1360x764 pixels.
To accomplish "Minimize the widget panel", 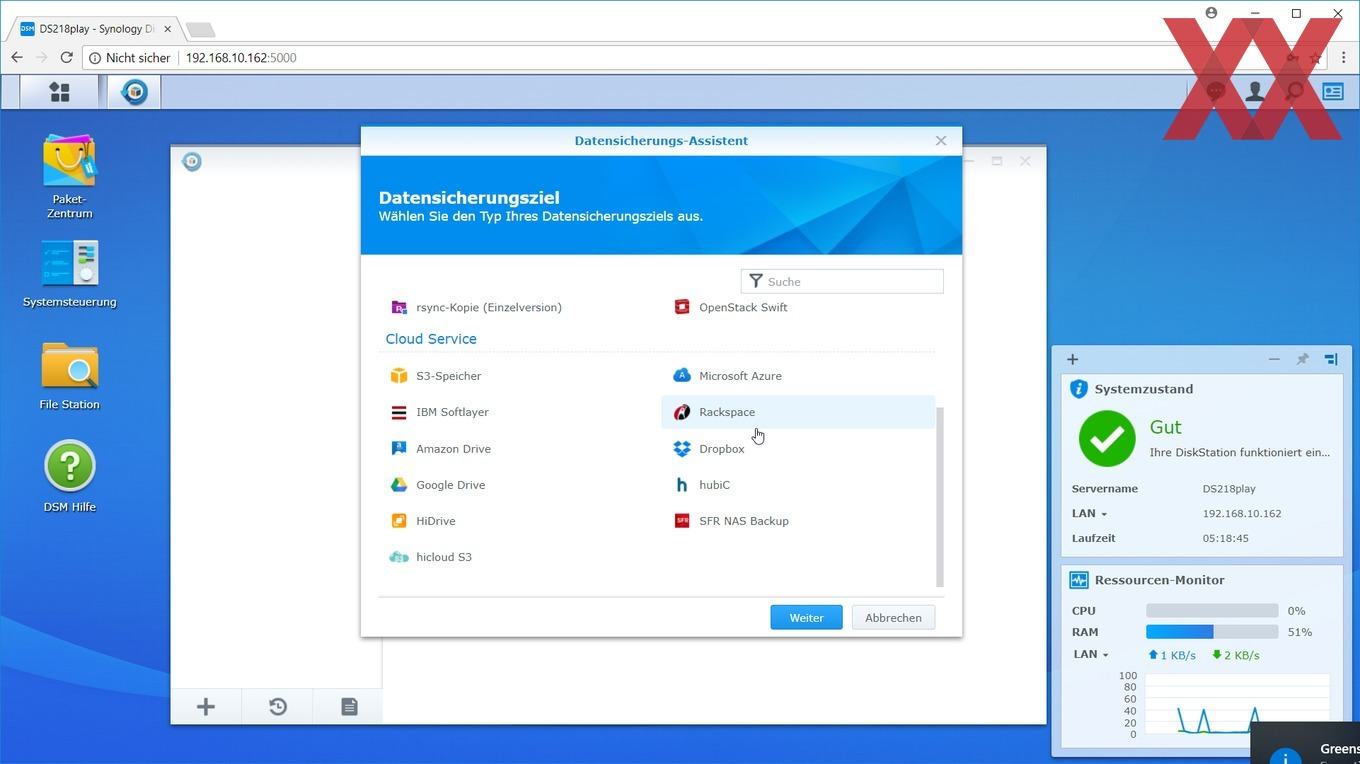I will pyautogui.click(x=1274, y=359).
